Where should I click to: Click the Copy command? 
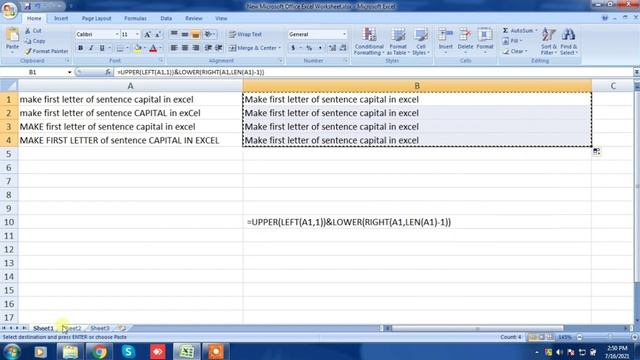(35, 41)
